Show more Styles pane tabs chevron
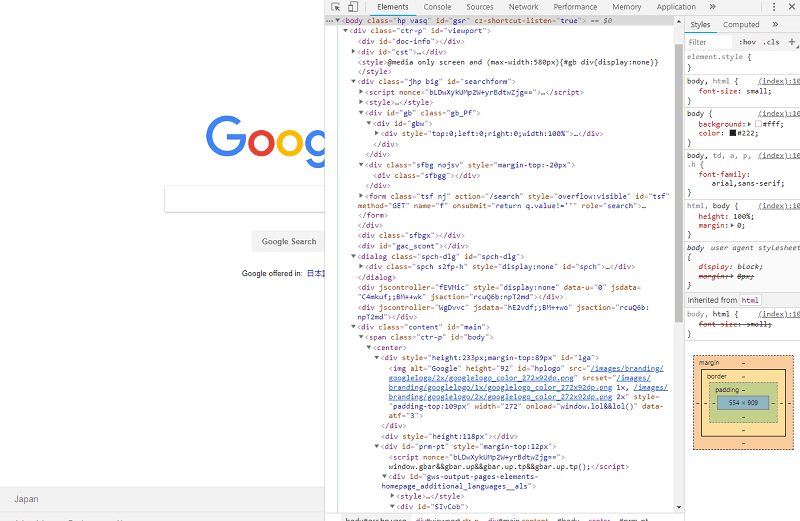The width and height of the screenshot is (800, 521). click(775, 25)
